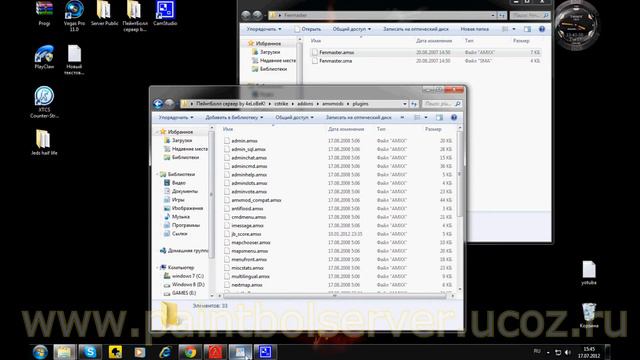Toggle preview pane in the plugins window
Image resolution: width=640 pixels, height=360 pixels.
pyautogui.click(x=439, y=118)
